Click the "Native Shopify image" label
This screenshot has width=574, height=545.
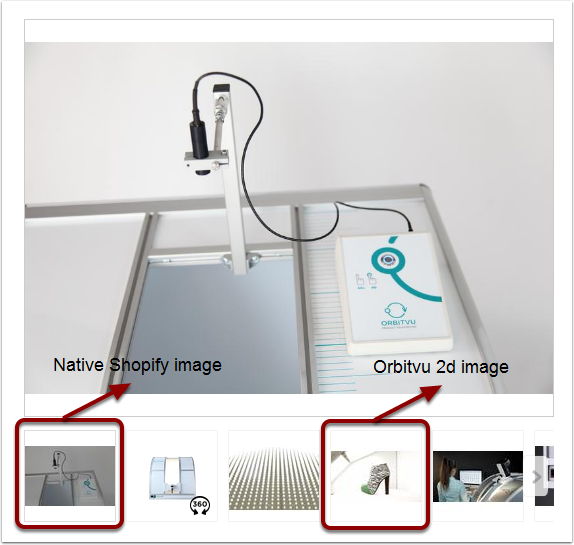(x=138, y=365)
